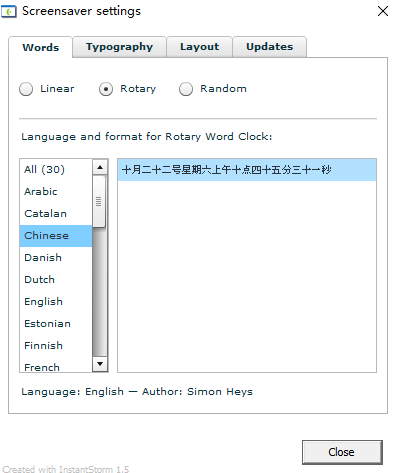Screen dimensions: 398x473
Task: Choose Chinese from the language list
Action: tap(56, 236)
